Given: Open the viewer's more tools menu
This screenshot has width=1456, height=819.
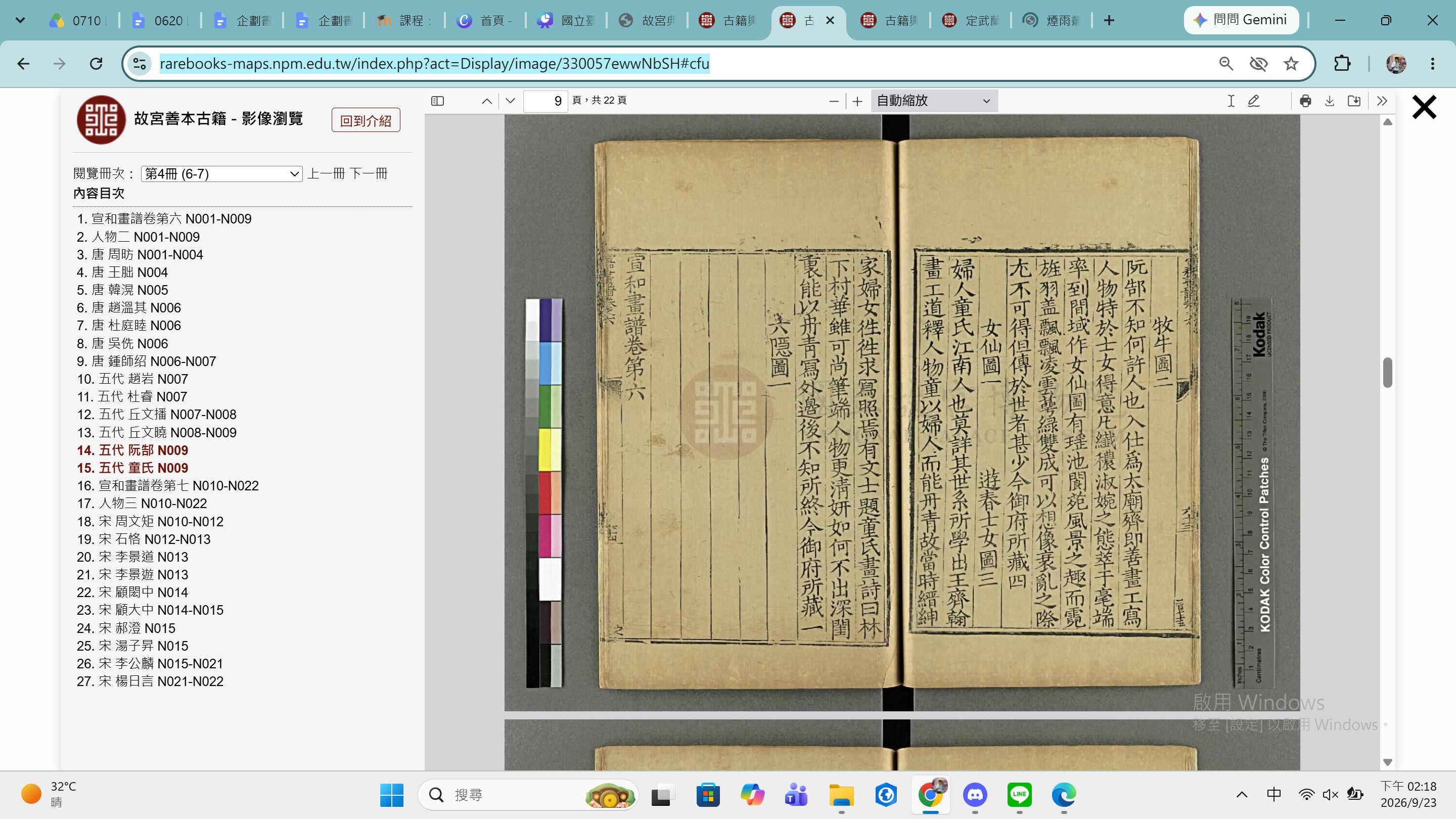Looking at the screenshot, I should (x=1382, y=101).
